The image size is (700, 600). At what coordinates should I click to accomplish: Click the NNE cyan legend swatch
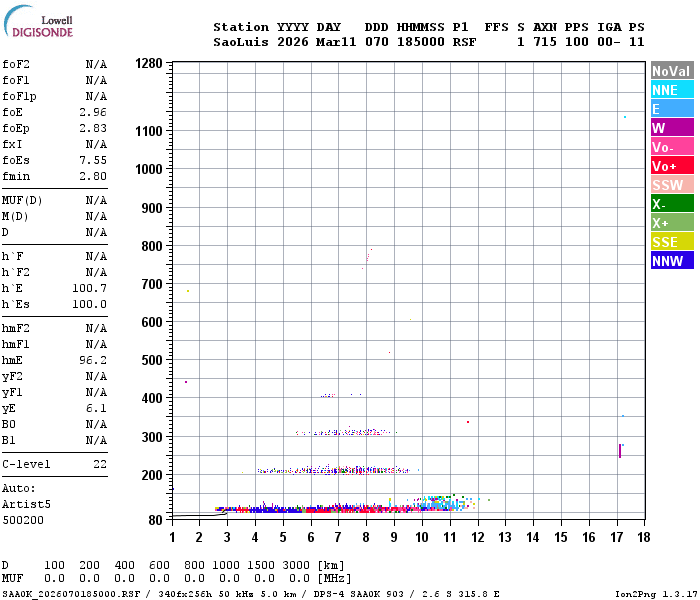coord(672,90)
